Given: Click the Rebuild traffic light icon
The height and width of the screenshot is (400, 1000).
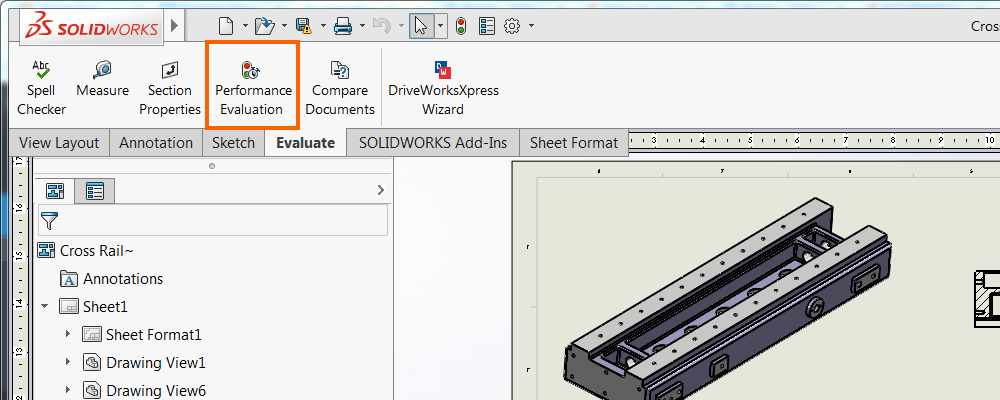Looking at the screenshot, I should click(x=461, y=26).
